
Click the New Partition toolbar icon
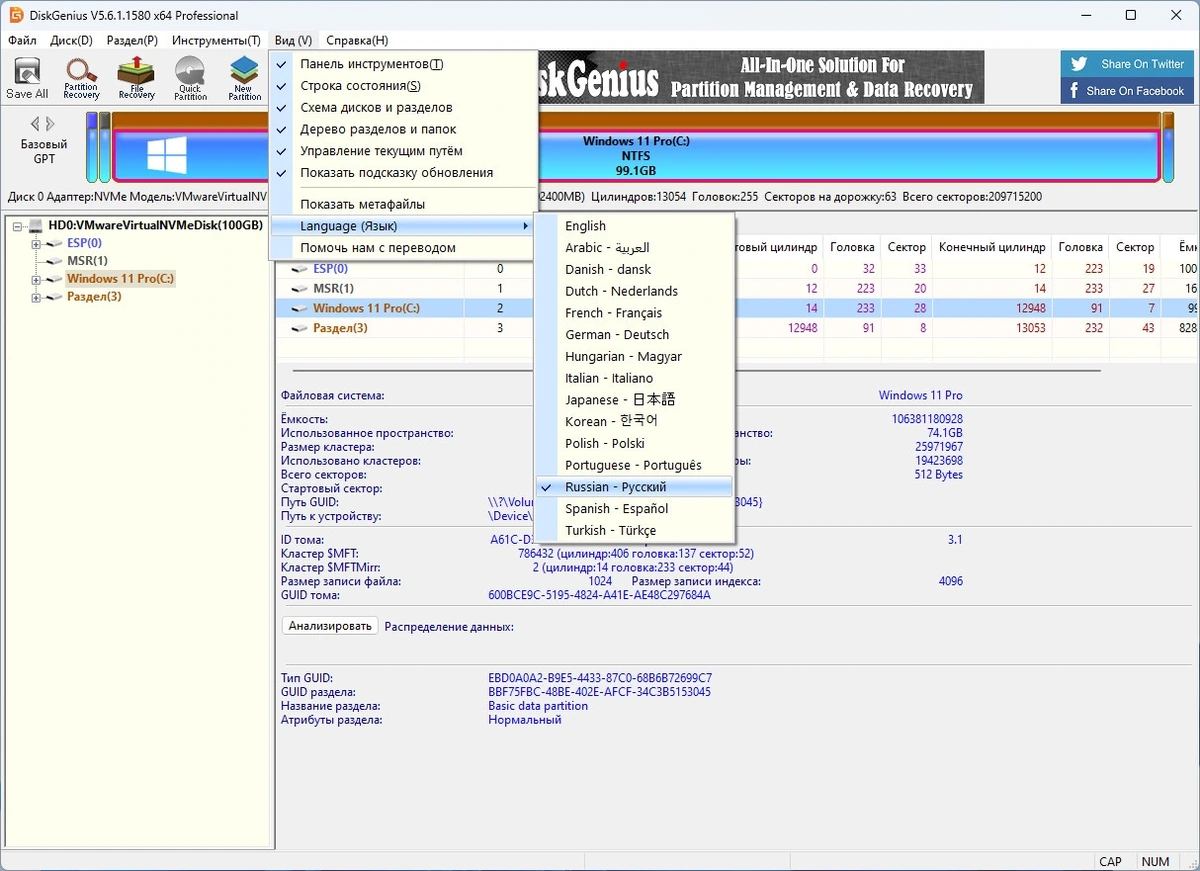[244, 78]
